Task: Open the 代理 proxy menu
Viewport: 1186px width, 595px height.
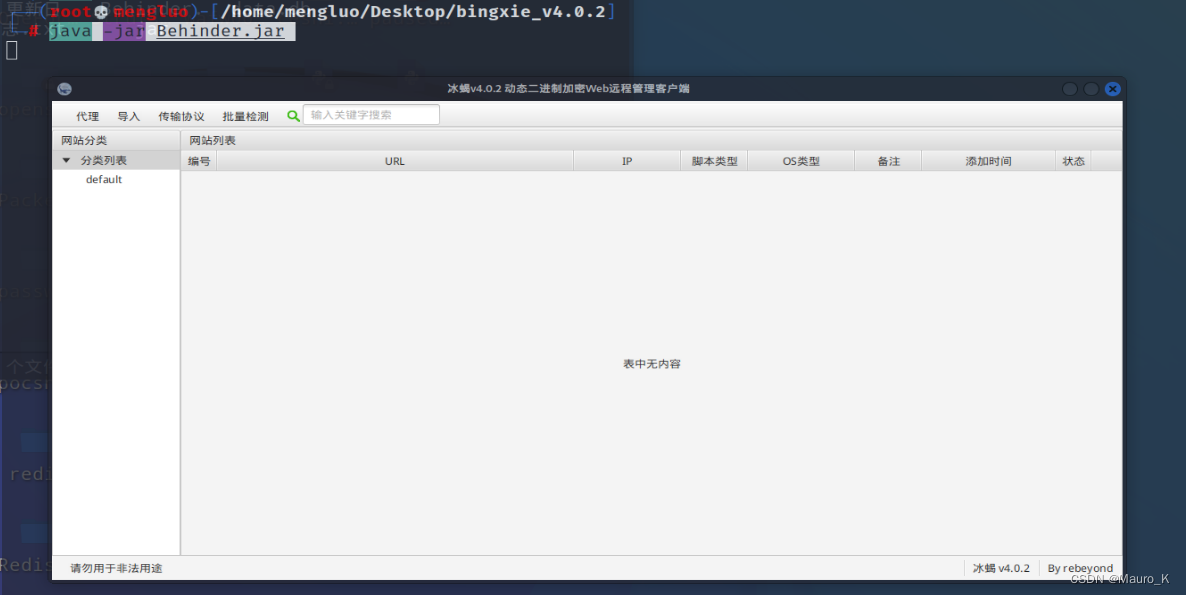Action: 87,115
